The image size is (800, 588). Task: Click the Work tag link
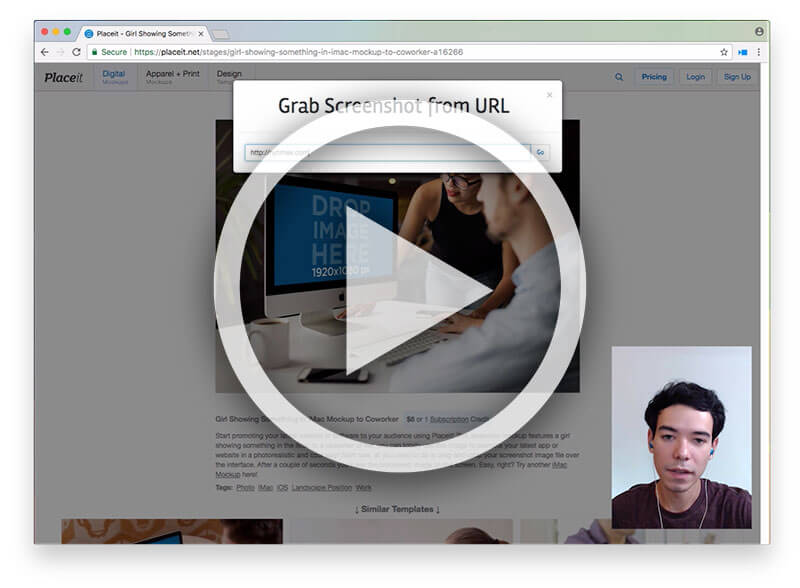click(363, 487)
